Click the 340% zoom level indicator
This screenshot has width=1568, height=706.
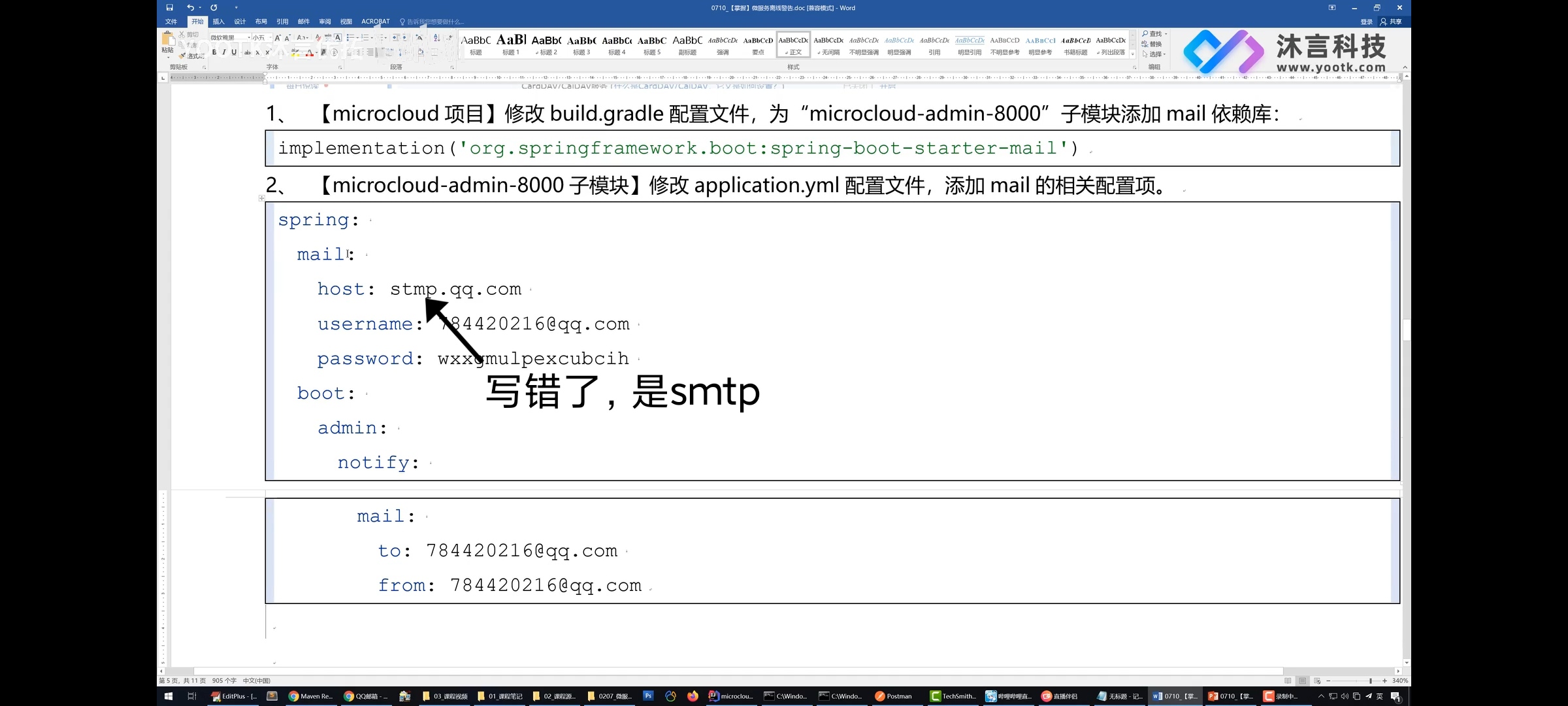(1400, 681)
